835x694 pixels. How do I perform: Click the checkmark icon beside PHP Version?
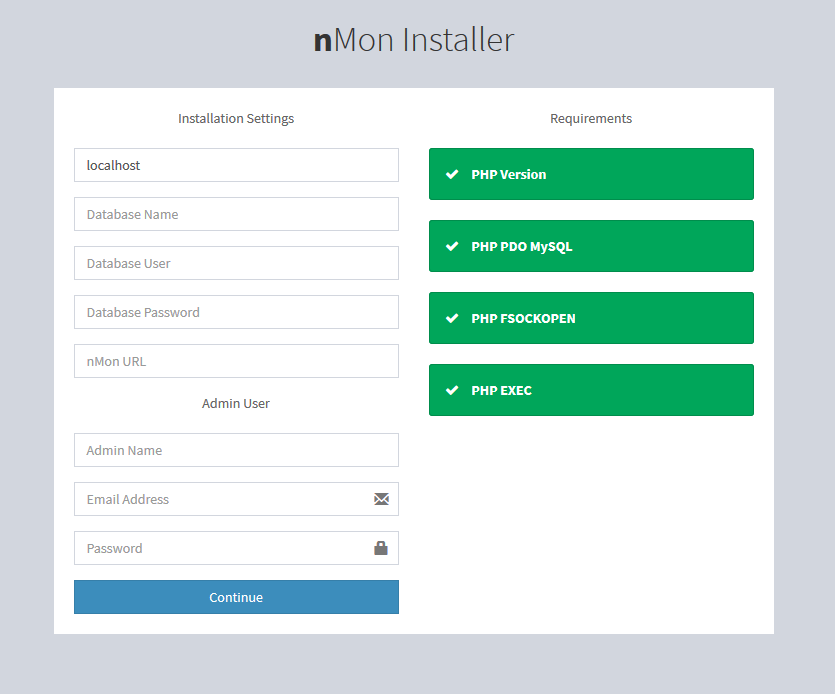(x=452, y=174)
